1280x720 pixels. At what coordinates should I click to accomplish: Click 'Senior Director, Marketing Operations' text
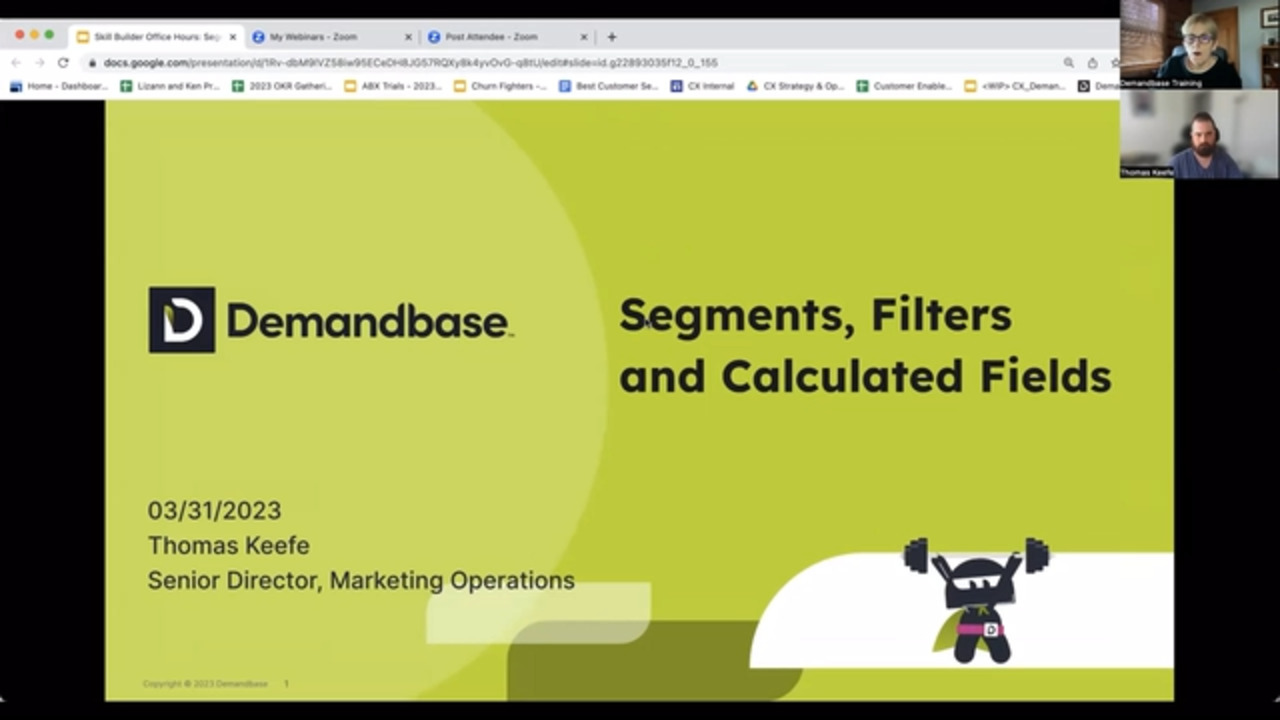point(361,580)
